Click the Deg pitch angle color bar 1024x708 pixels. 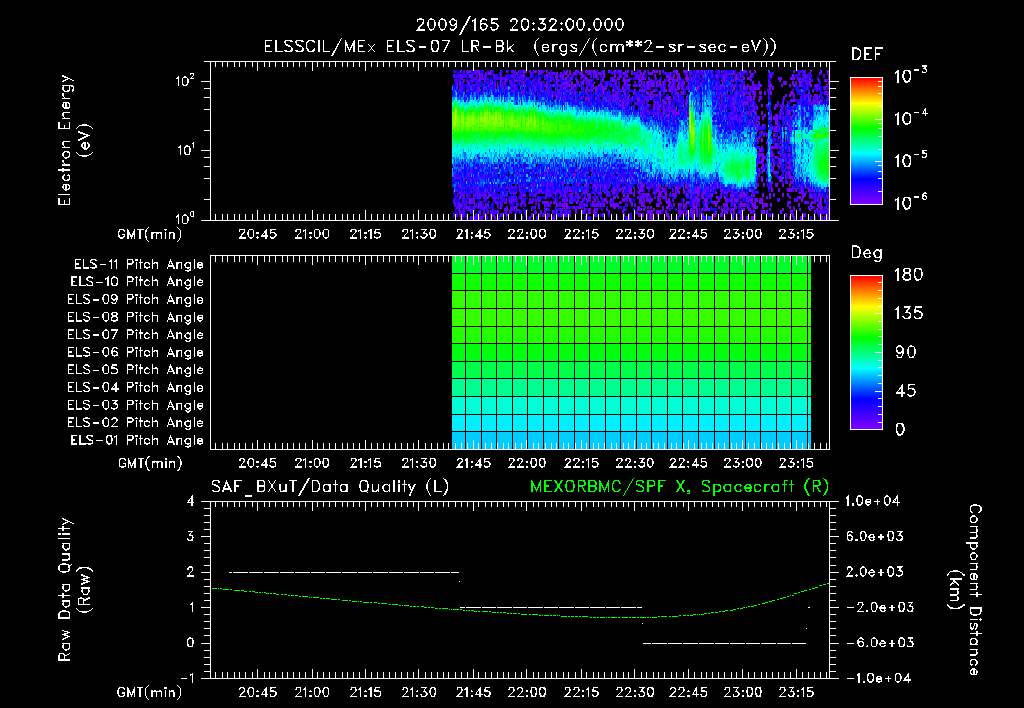click(x=866, y=352)
